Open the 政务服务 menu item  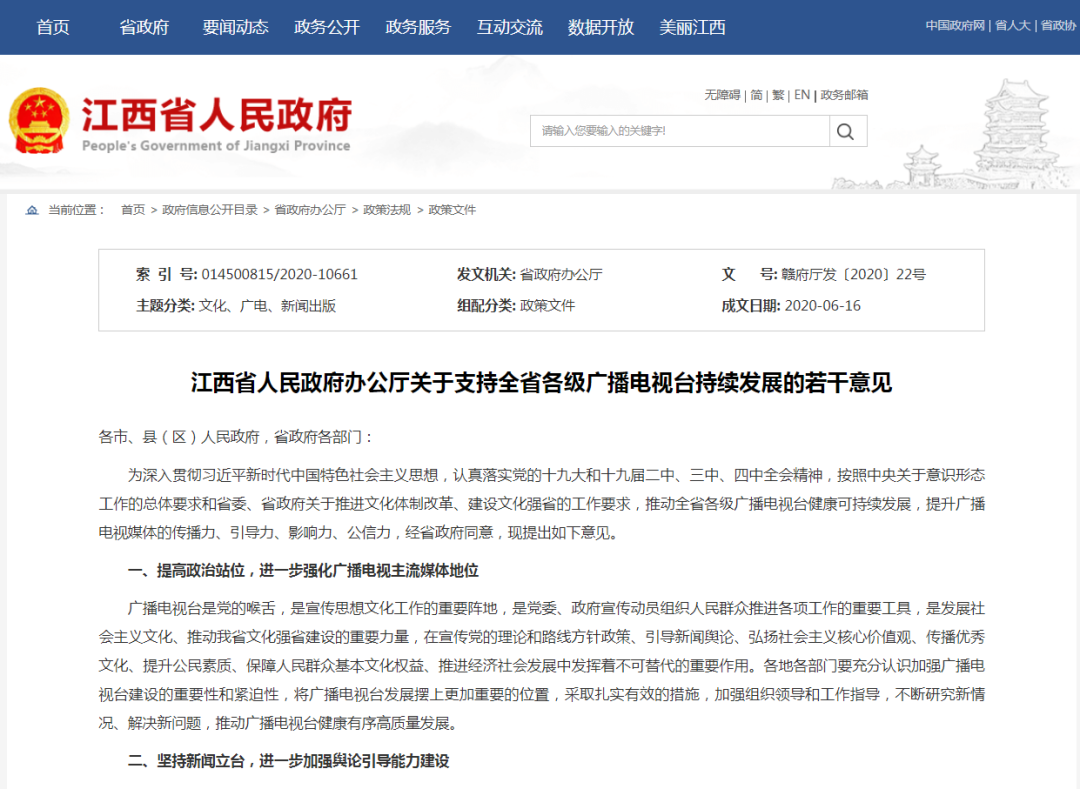418,27
